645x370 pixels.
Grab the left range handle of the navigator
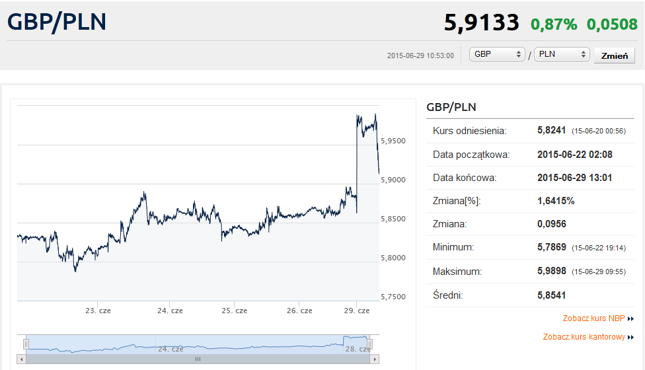click(26, 344)
